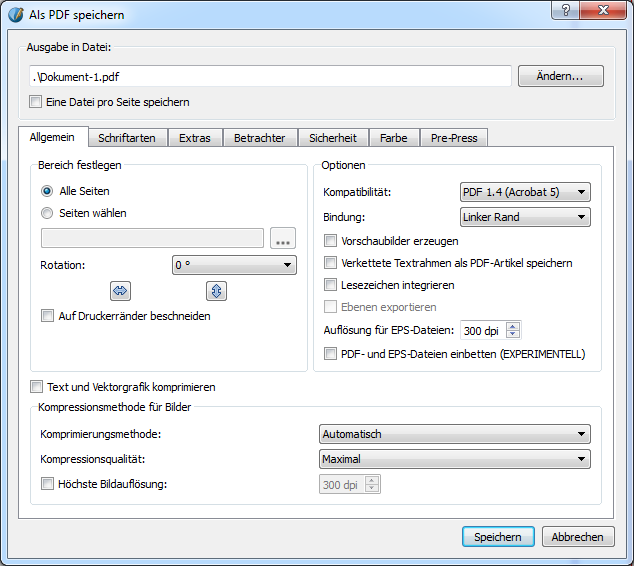634x566 pixels.
Task: Click the output file path field
Action: [x=270, y=76]
